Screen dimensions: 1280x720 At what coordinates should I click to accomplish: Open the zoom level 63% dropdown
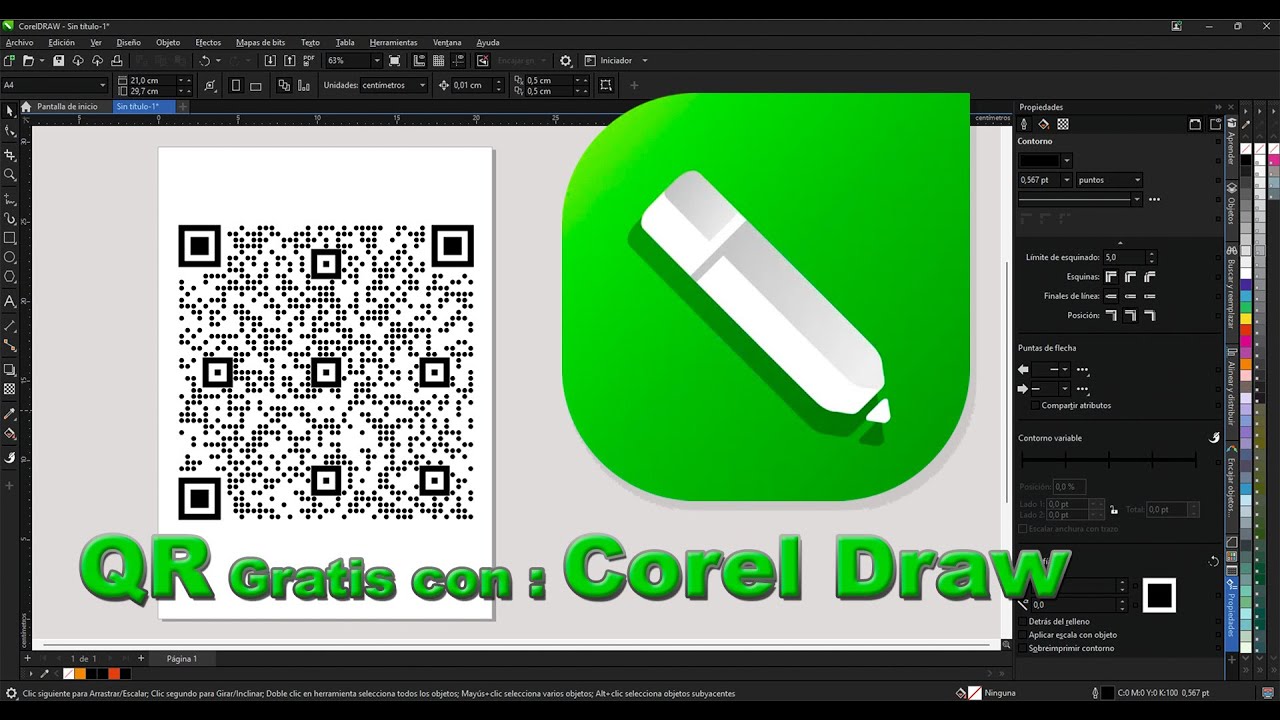tap(376, 61)
